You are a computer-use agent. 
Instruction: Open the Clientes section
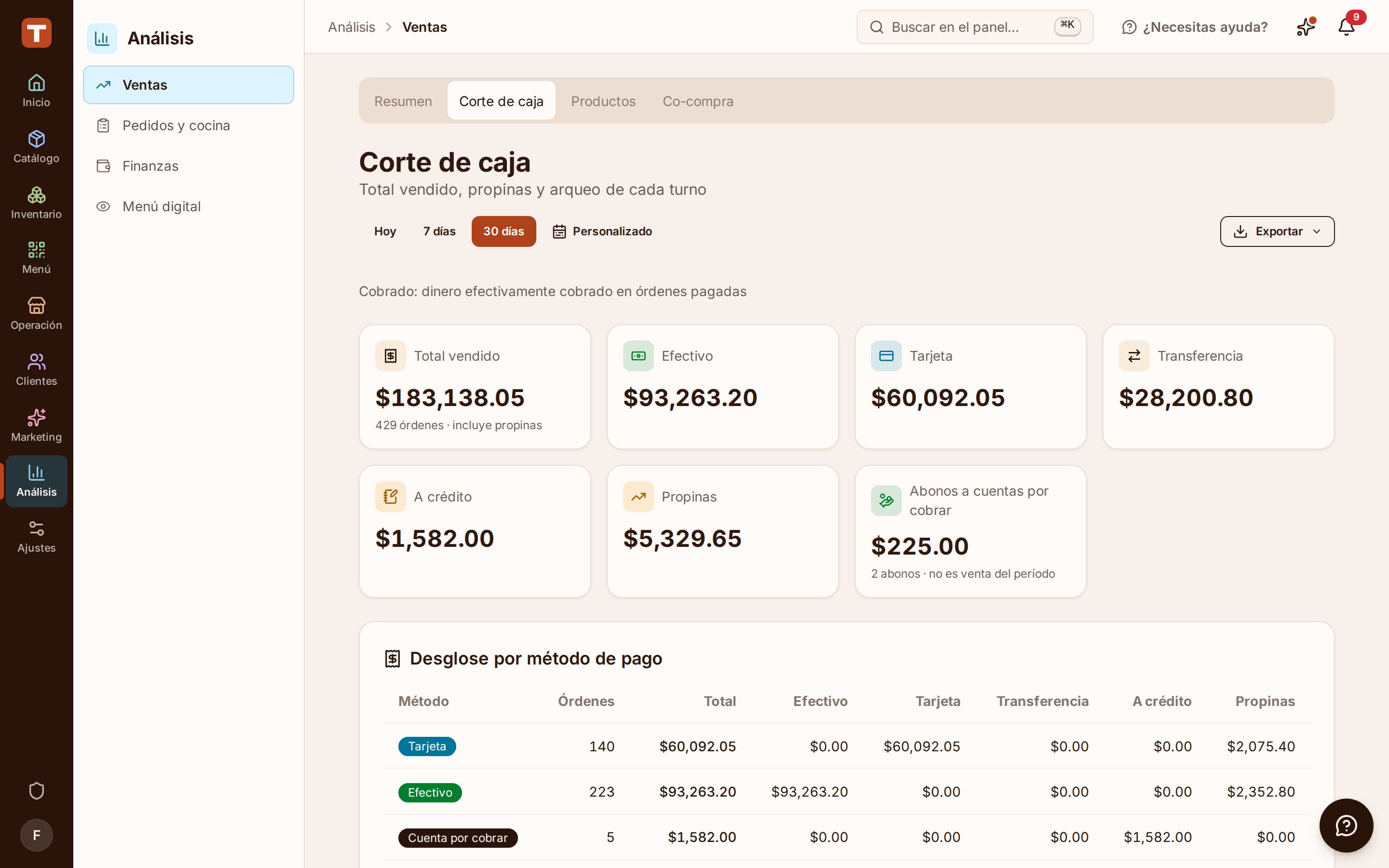click(36, 370)
